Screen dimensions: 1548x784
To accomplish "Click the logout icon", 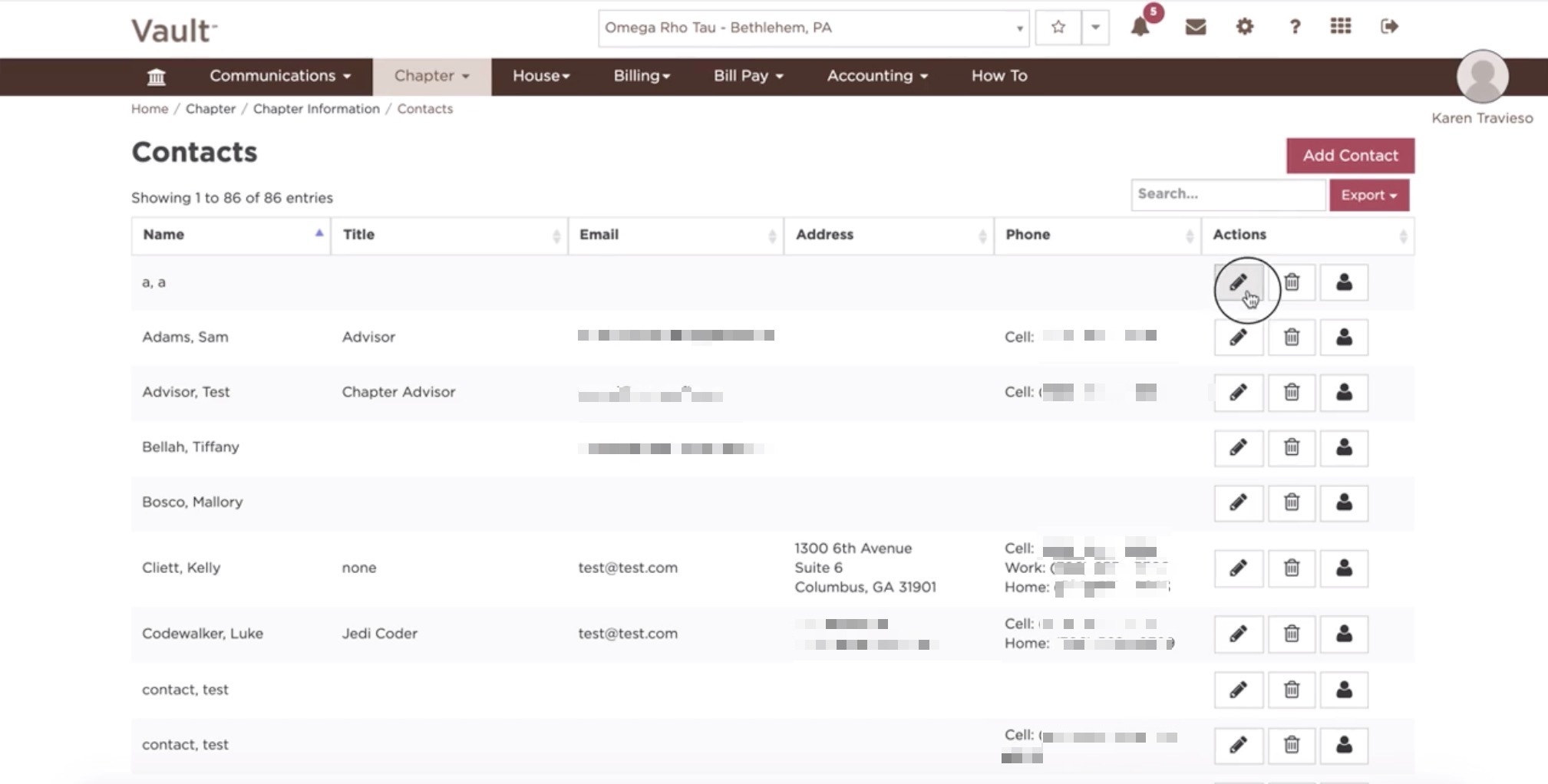I will (x=1389, y=27).
